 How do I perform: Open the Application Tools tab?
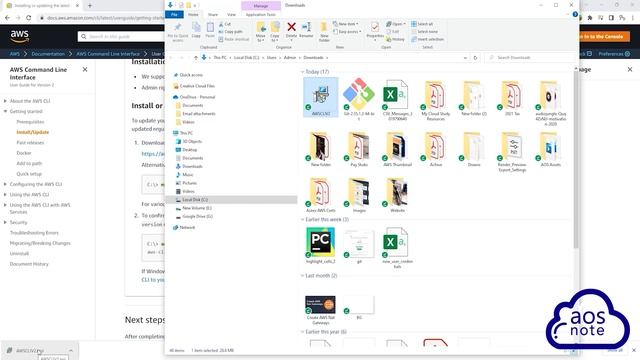(261, 14)
